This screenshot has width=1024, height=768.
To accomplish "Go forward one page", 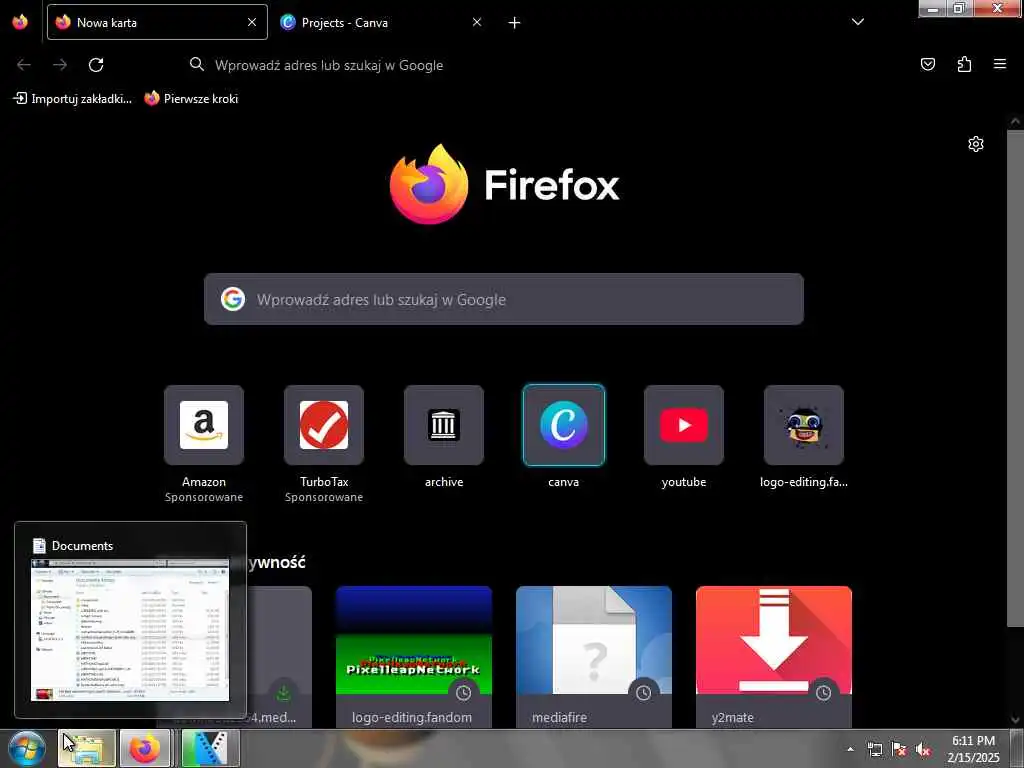I will coord(60,65).
